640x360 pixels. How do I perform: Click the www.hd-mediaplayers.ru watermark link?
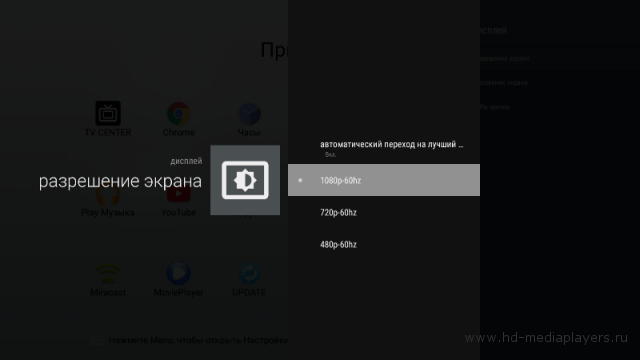tap(546, 338)
